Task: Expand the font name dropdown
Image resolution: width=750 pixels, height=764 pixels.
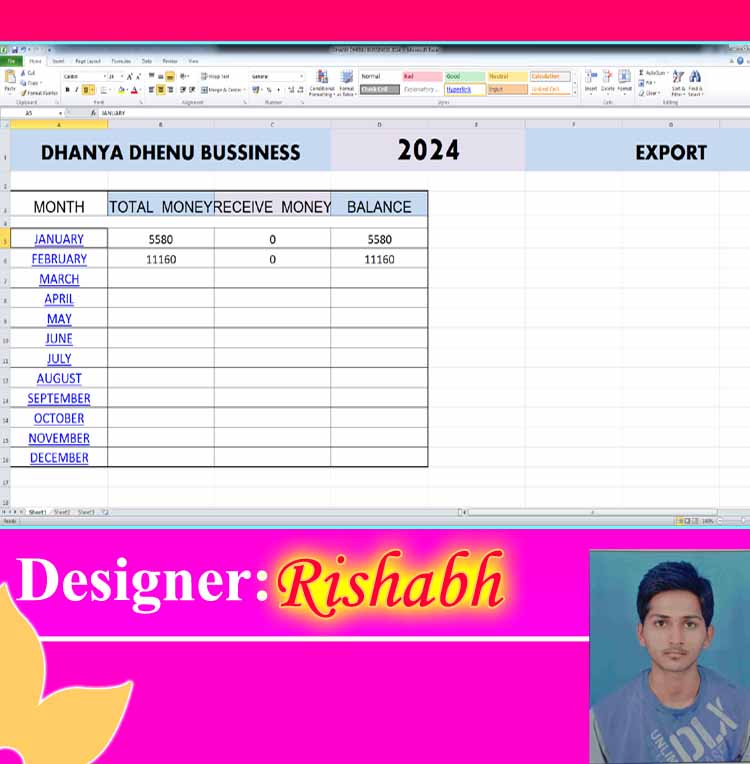Action: point(104,76)
